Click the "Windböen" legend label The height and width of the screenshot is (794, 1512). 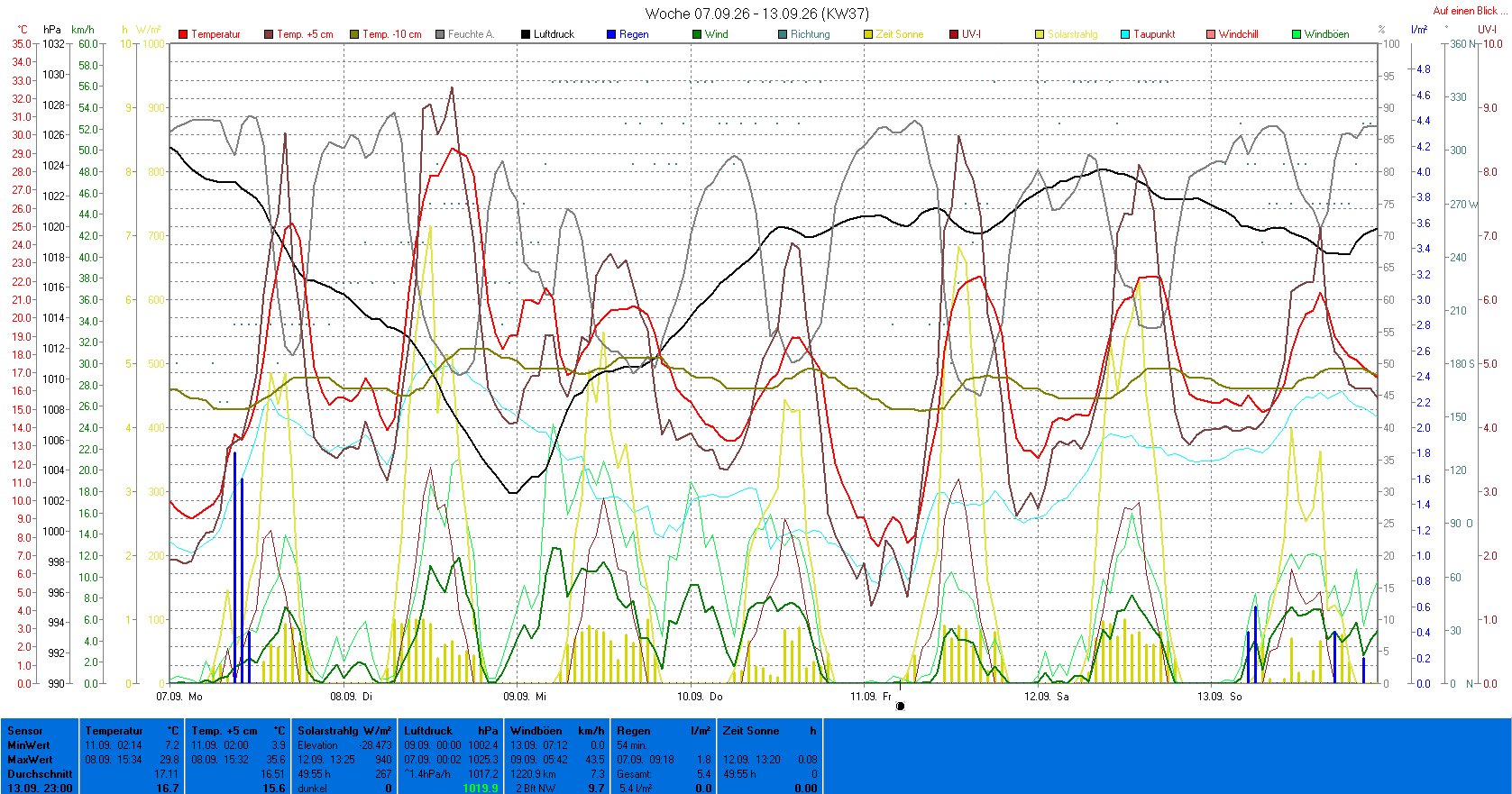coord(1327,34)
